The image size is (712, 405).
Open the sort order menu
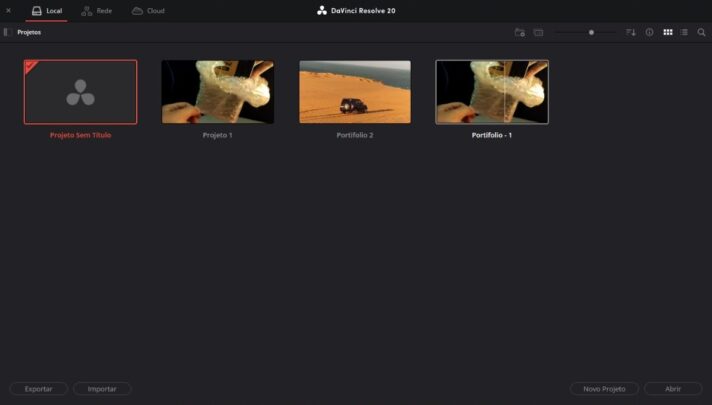[631, 32]
